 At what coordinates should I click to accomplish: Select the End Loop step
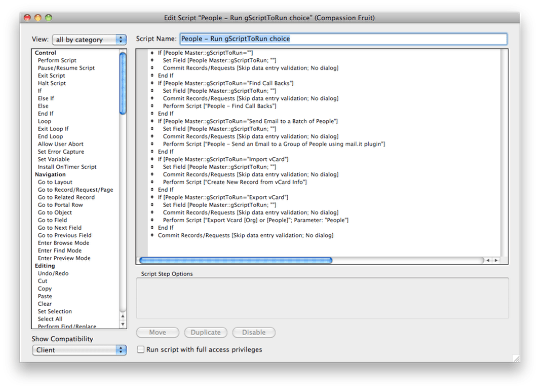pos(50,136)
